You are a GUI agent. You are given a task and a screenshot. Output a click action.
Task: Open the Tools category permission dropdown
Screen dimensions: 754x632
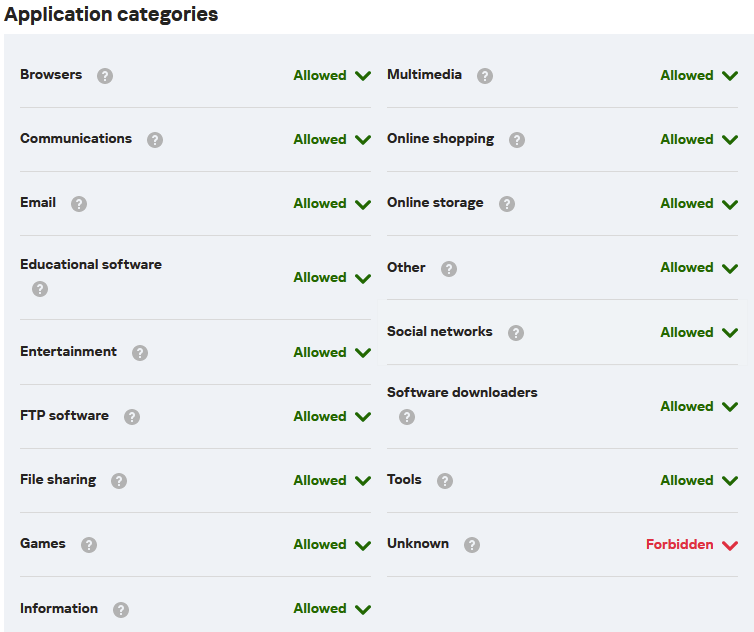pos(699,481)
